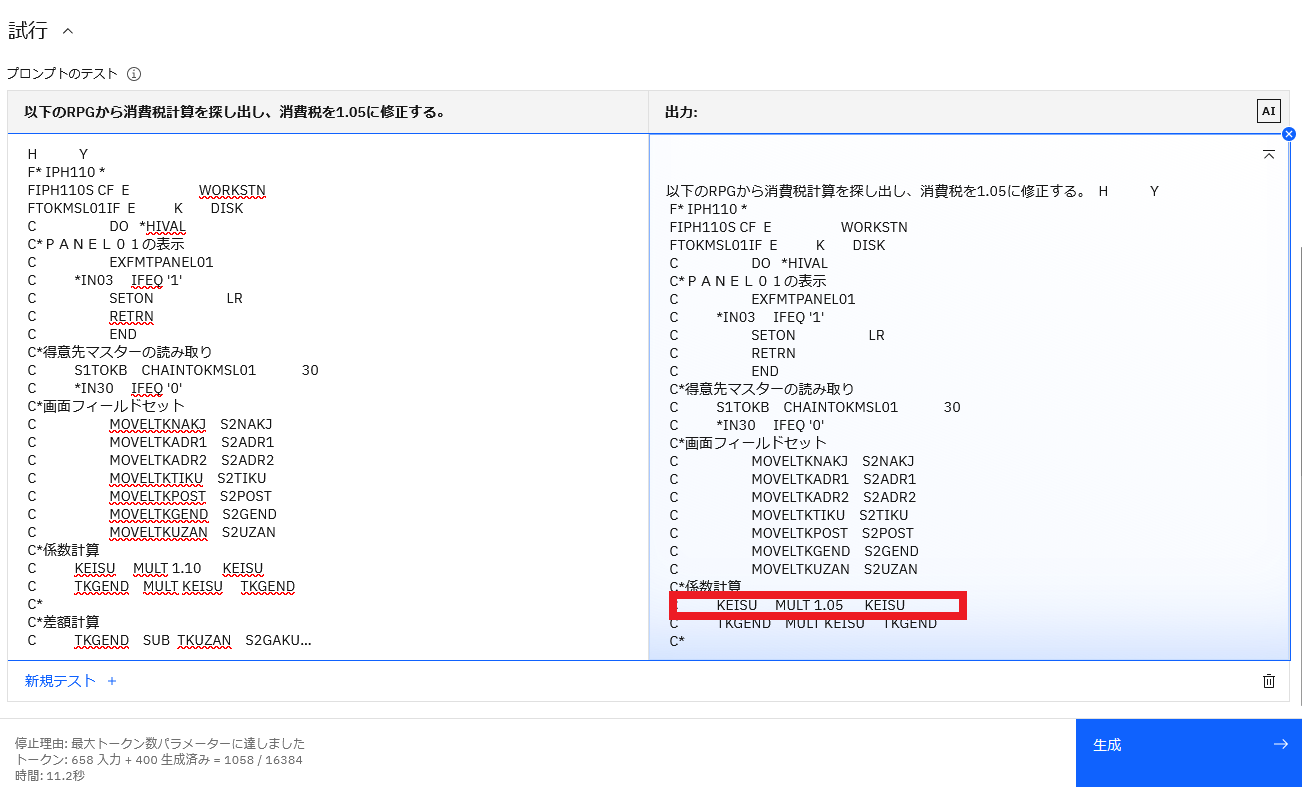Click the prompt instruction header text
Screen dimensions: 1302x787
tap(234, 112)
